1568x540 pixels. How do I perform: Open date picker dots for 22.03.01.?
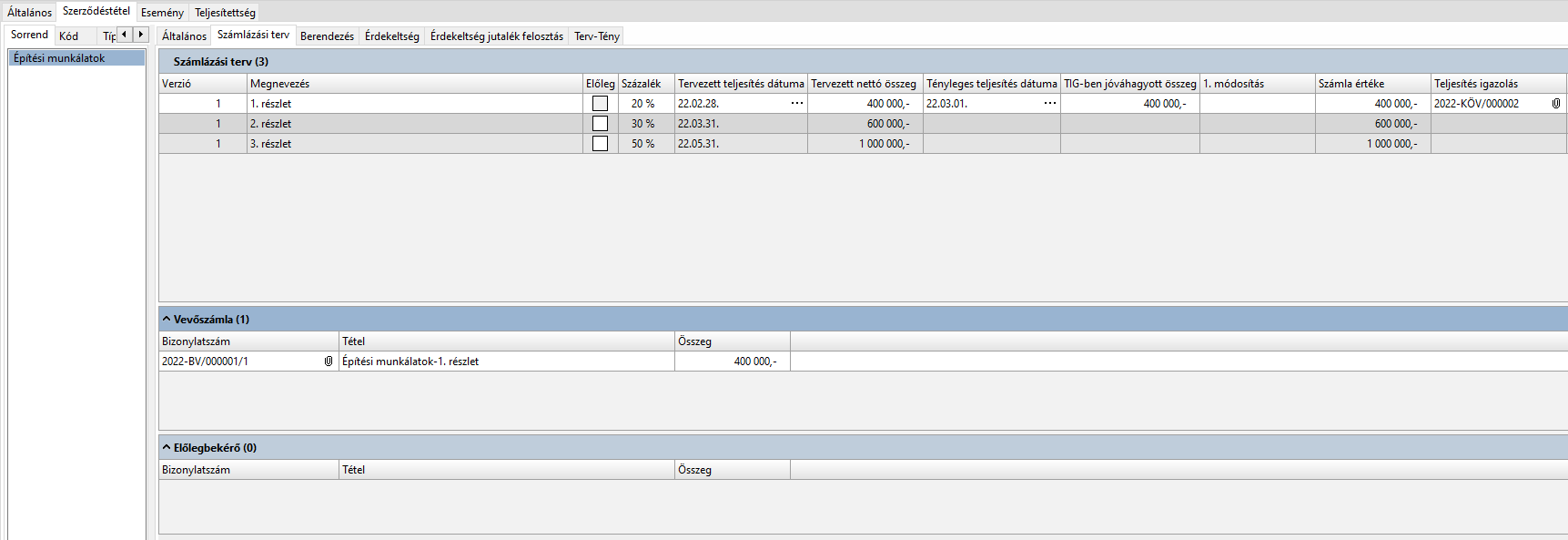pos(1050,103)
